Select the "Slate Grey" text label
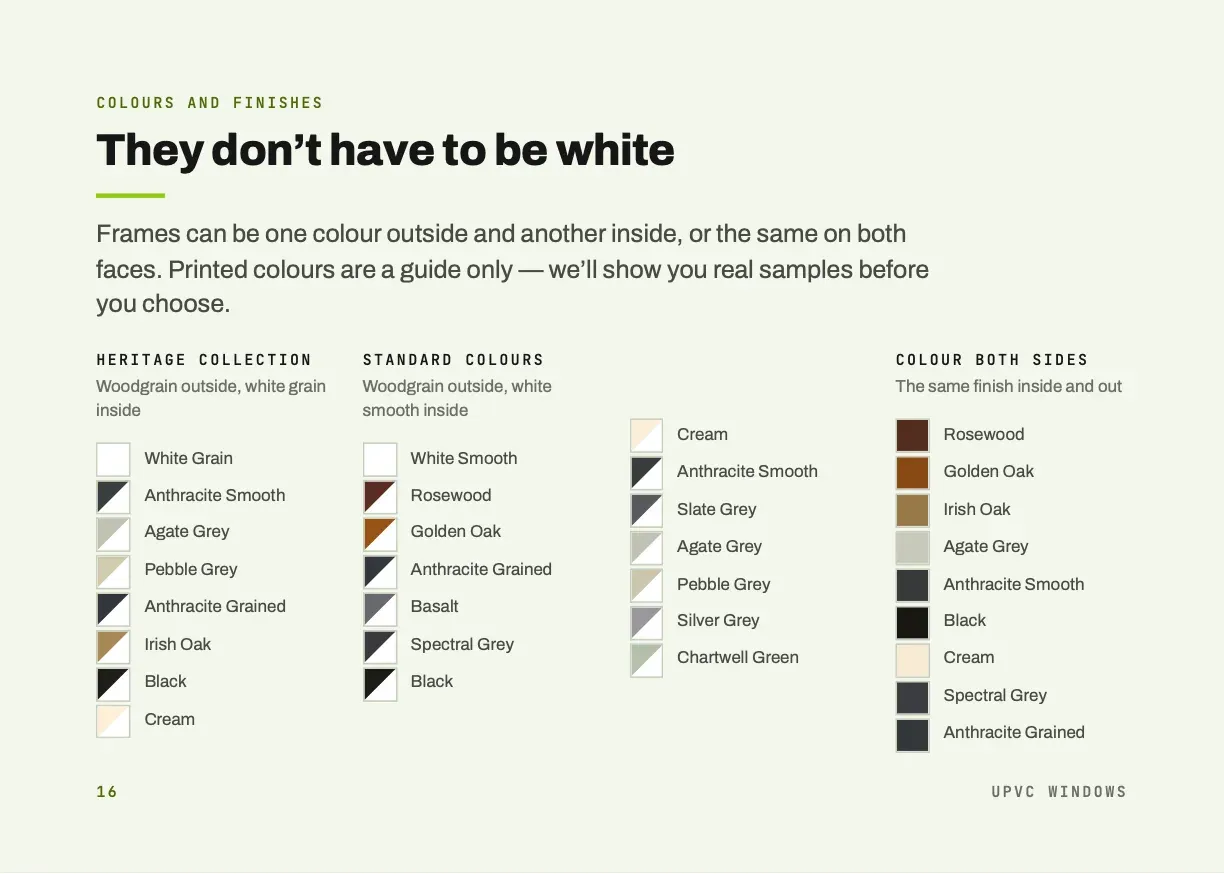This screenshot has width=1224, height=874. (x=717, y=510)
